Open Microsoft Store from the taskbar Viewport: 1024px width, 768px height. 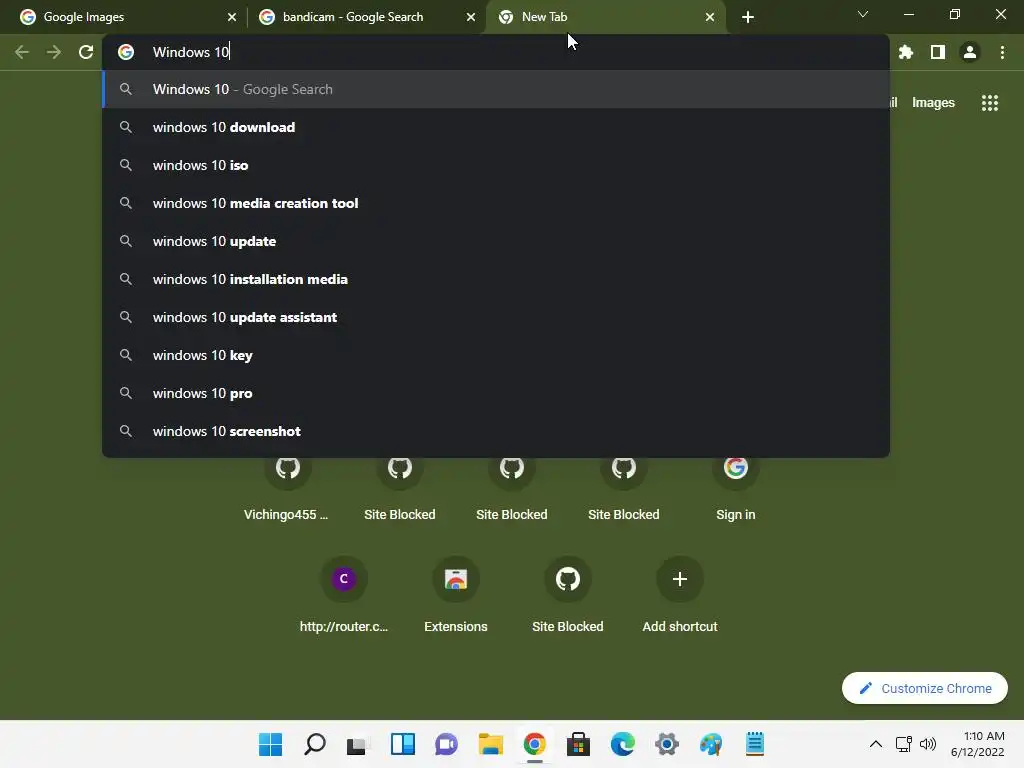click(x=579, y=744)
